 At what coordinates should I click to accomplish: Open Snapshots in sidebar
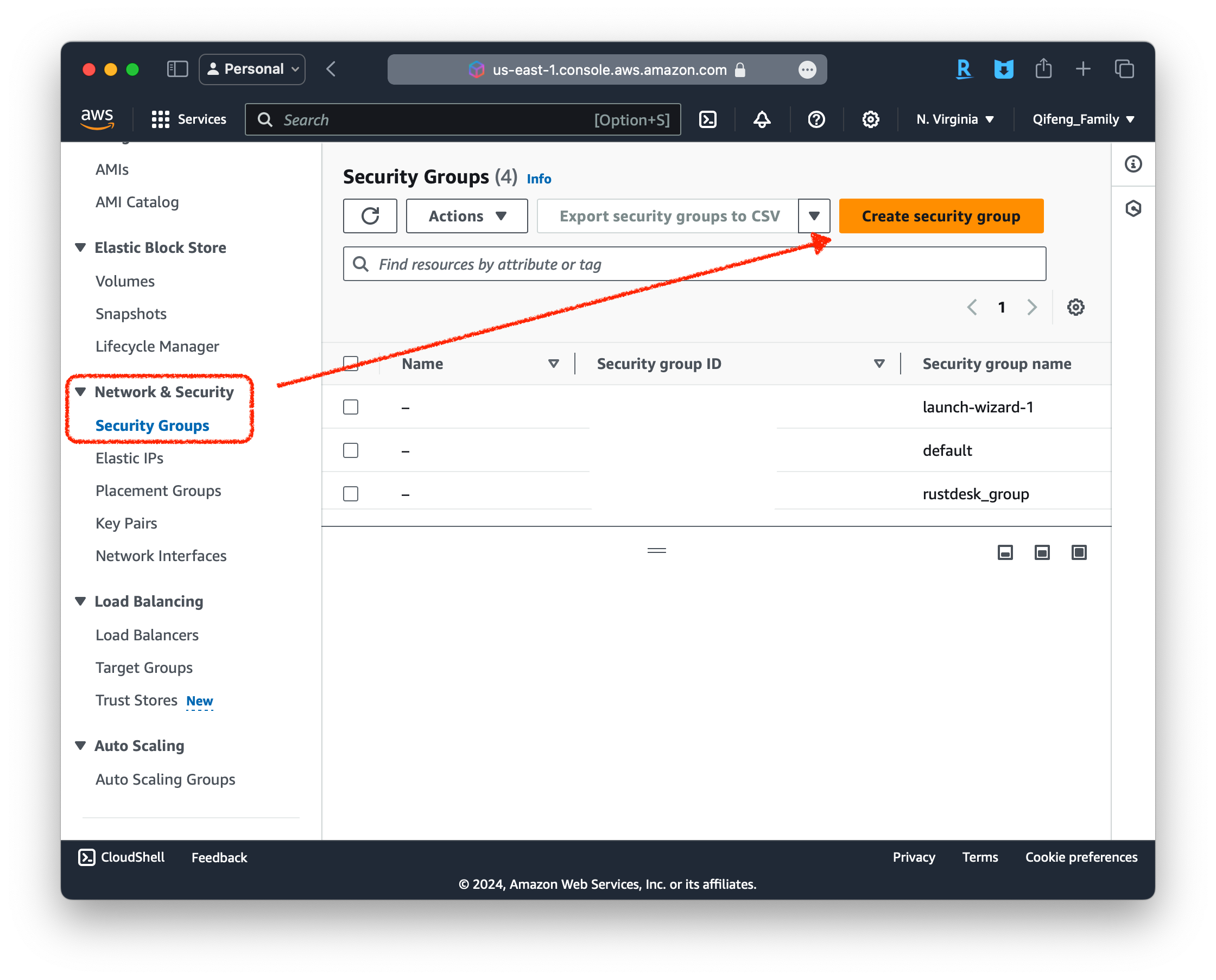(131, 314)
